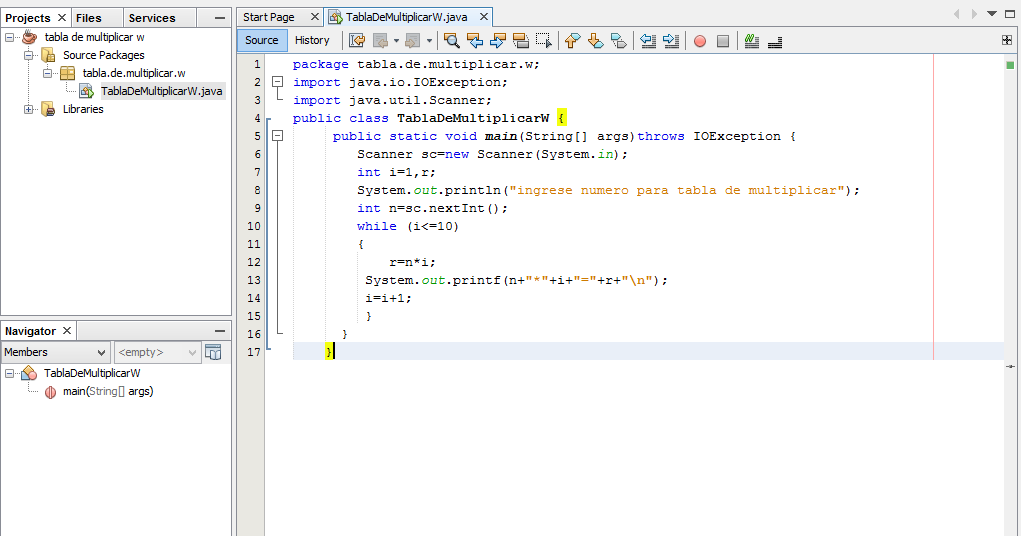The width and height of the screenshot is (1021, 536).
Task: Collapse the main method fold at line 5
Action: coord(277,136)
